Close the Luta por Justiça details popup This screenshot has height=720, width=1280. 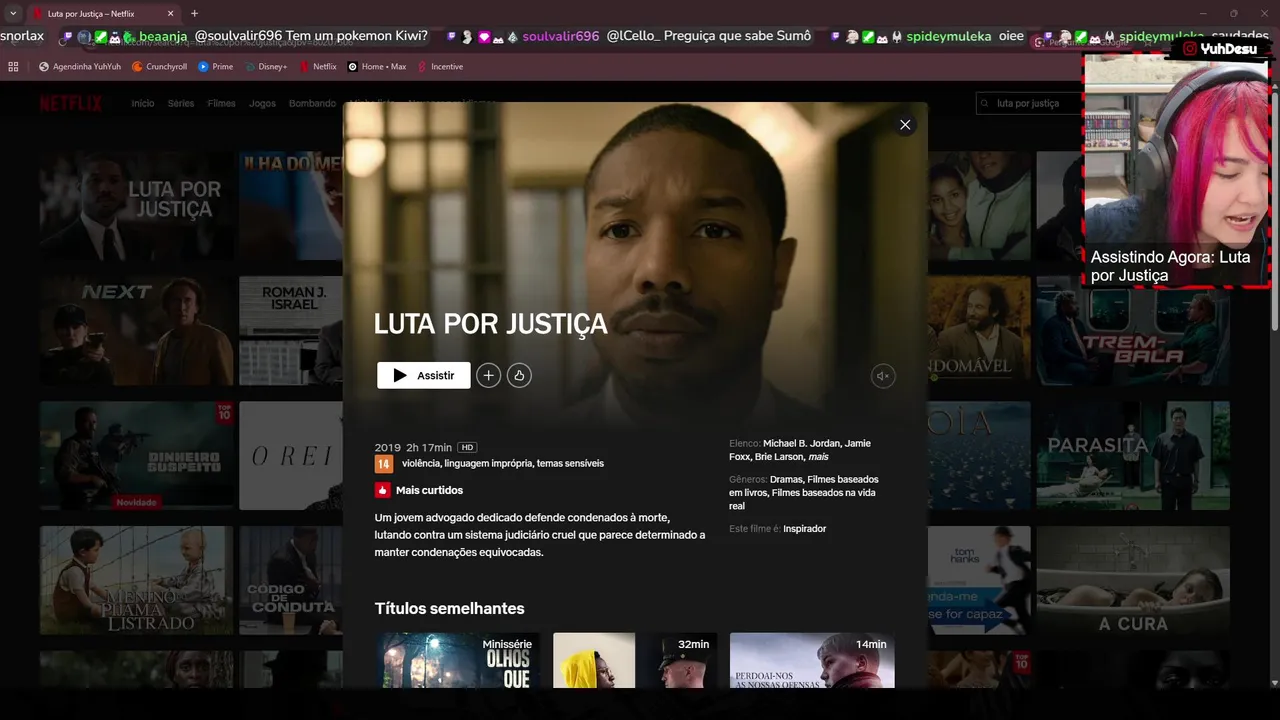(x=905, y=125)
